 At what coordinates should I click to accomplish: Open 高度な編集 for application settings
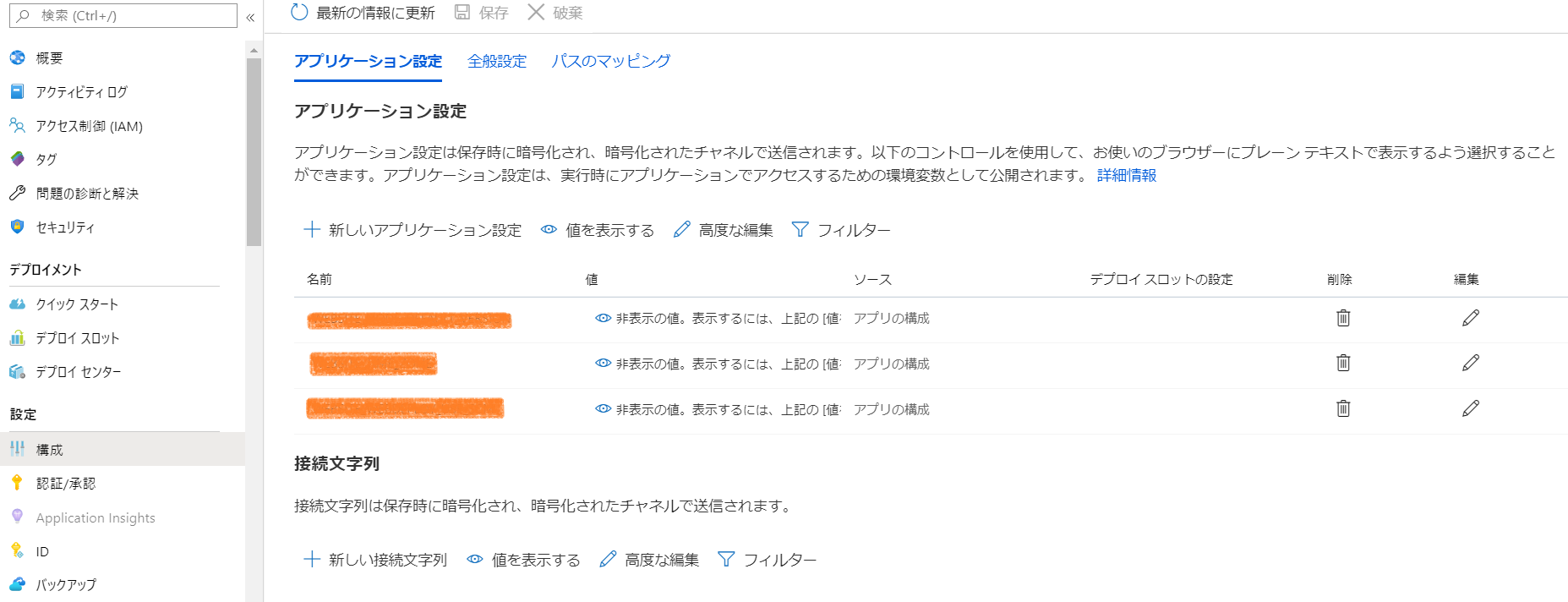[724, 230]
